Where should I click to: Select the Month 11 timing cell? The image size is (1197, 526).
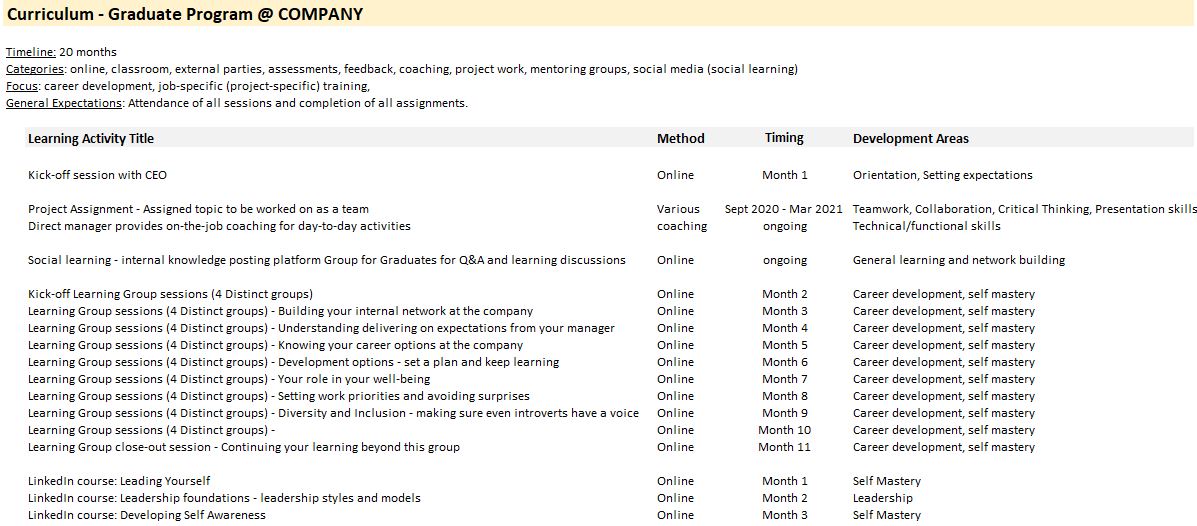(x=784, y=447)
